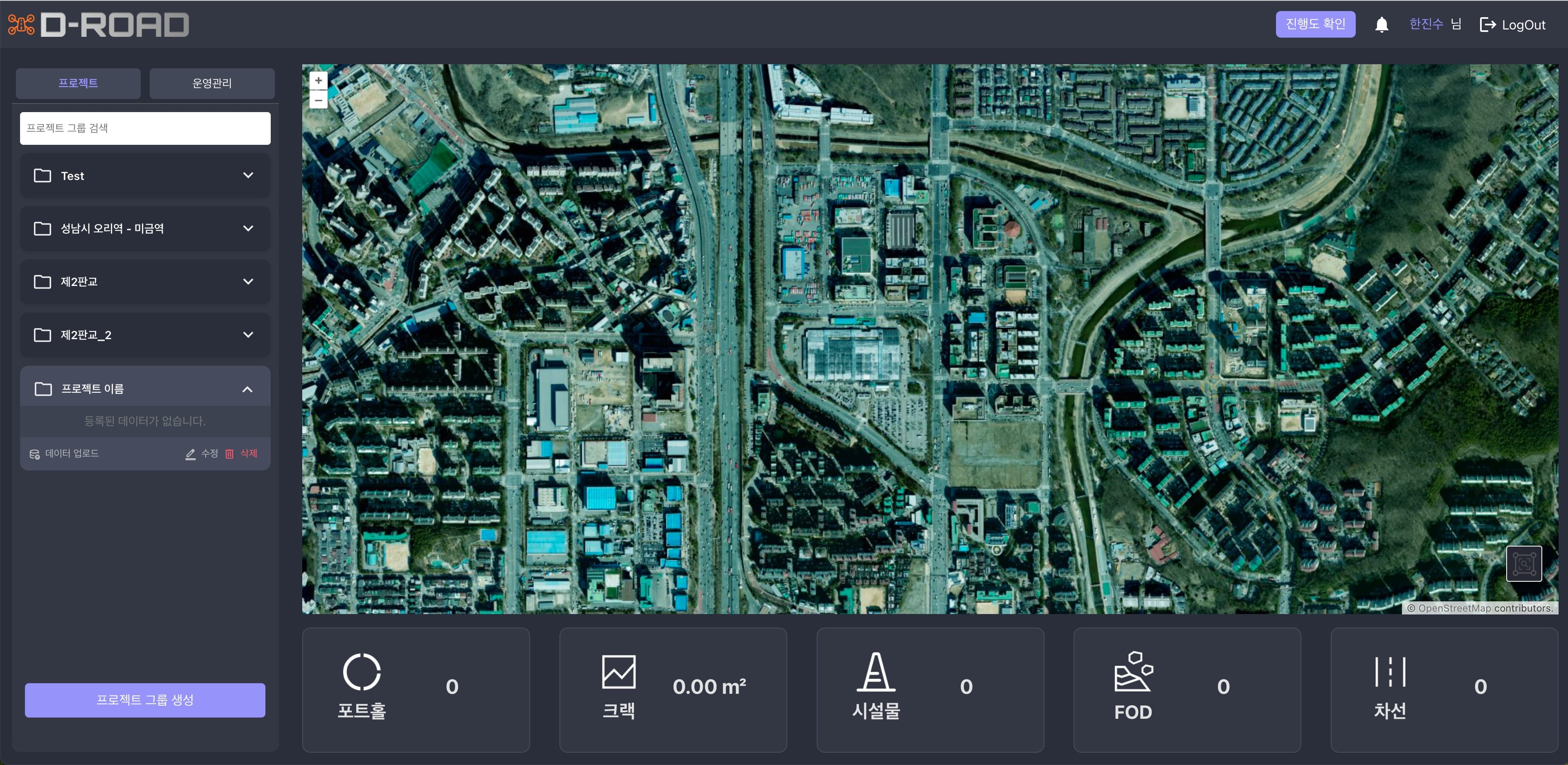Click the 차선 lane lines icon
This screenshot has height=765, width=1568.
[1390, 672]
